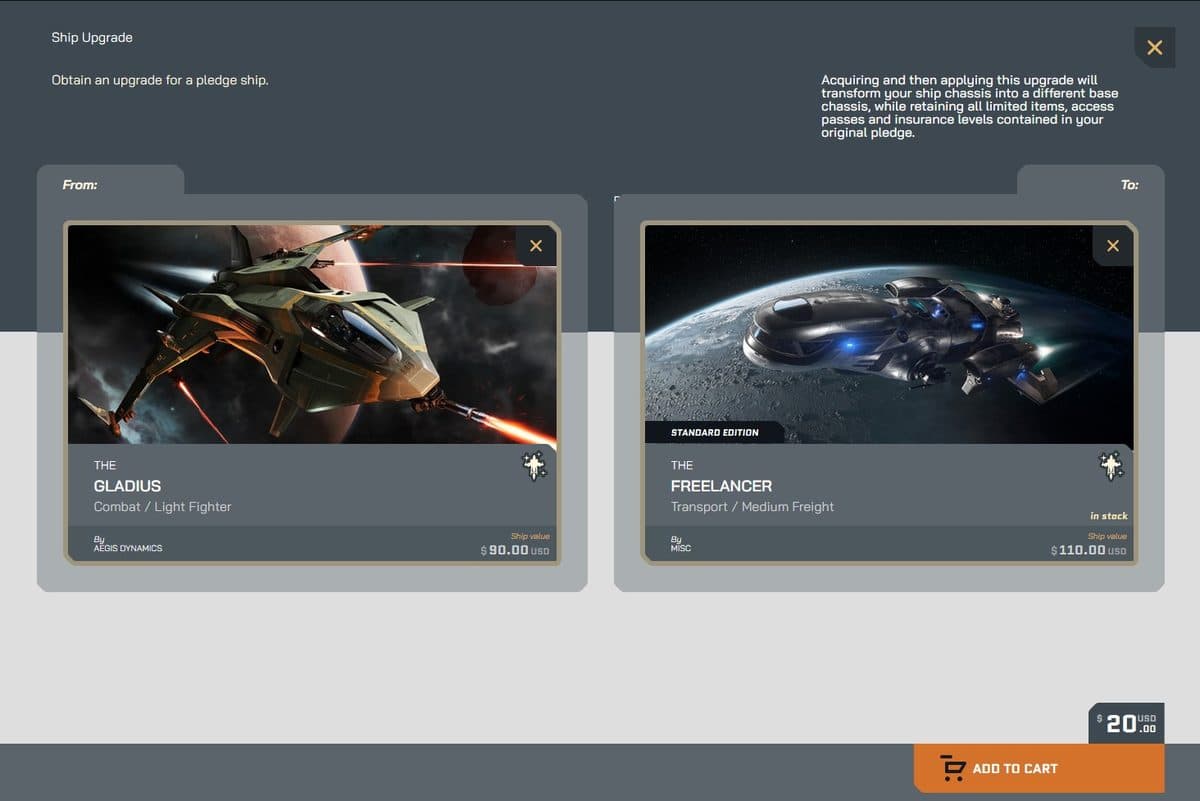Viewport: 1200px width, 801px height.
Task: Add the upgrade to cart
Action: pos(1039,768)
